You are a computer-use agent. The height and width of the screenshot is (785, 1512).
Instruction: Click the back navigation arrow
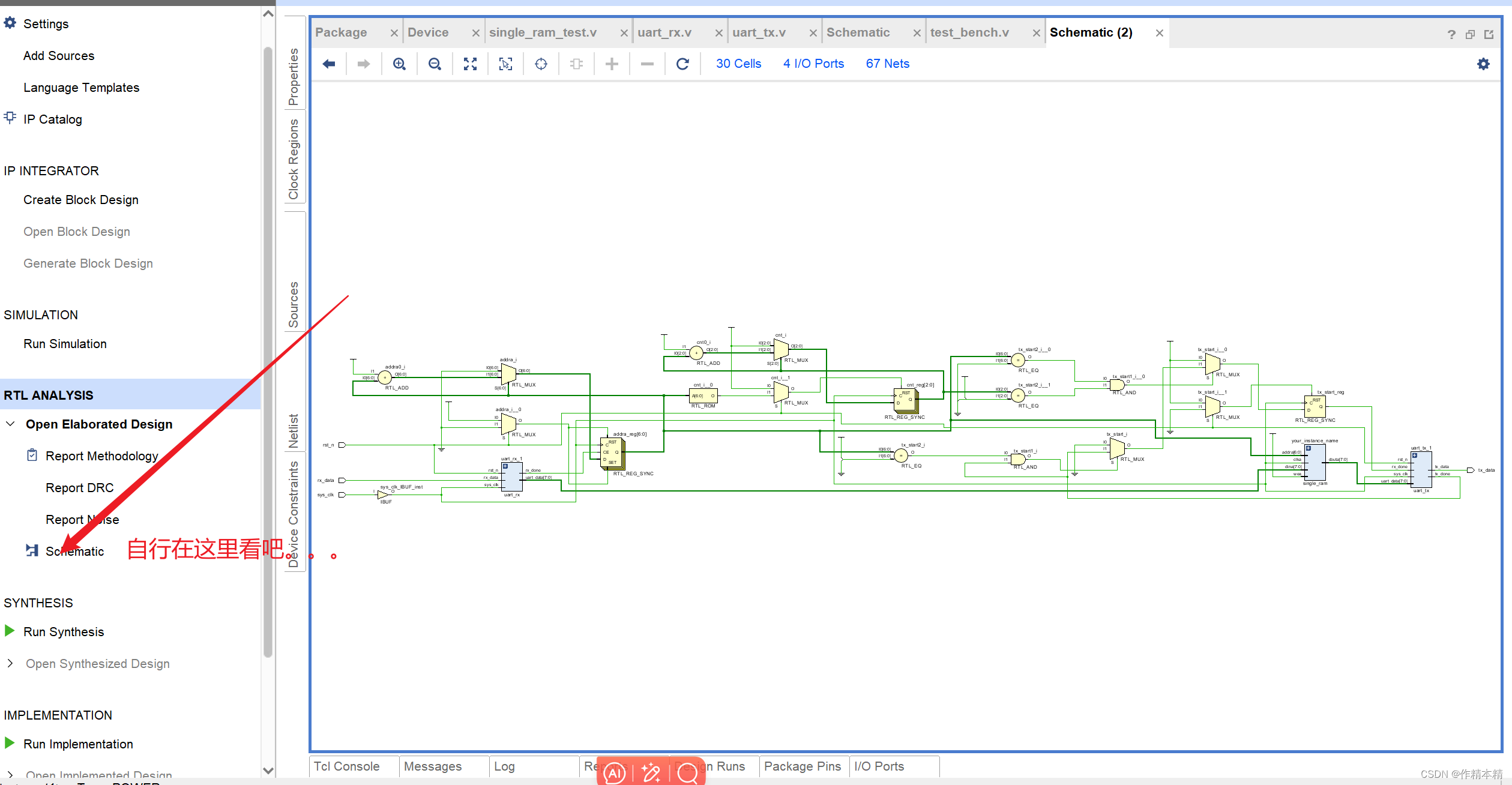click(329, 64)
